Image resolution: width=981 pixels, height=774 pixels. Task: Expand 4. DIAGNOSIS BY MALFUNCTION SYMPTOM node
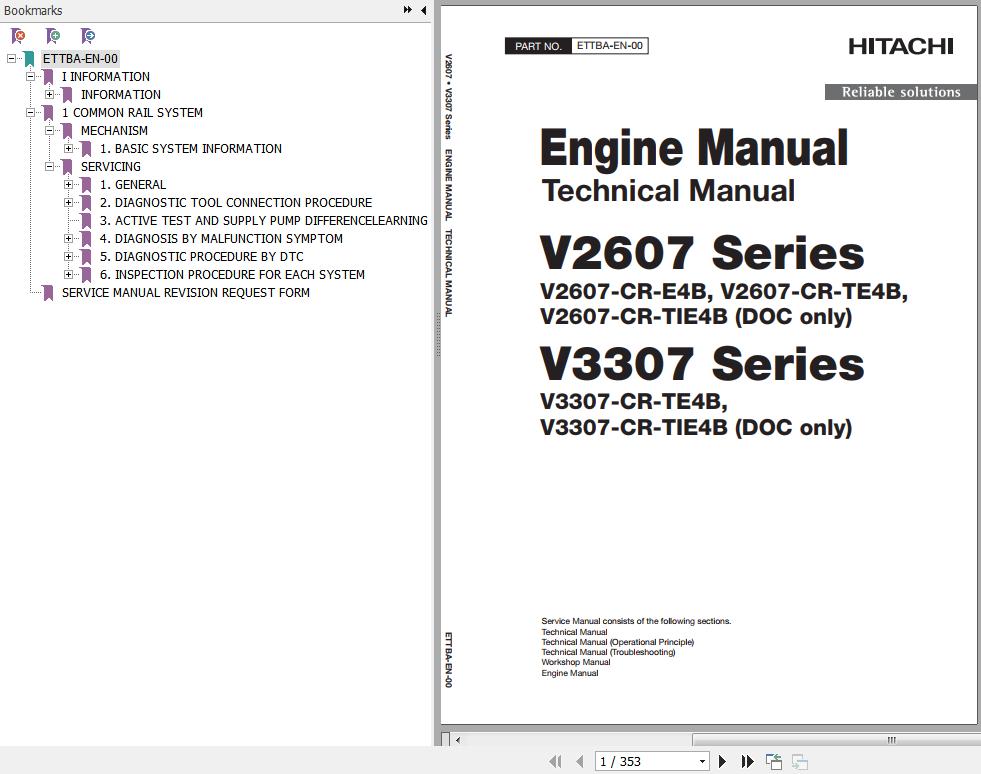tap(69, 238)
